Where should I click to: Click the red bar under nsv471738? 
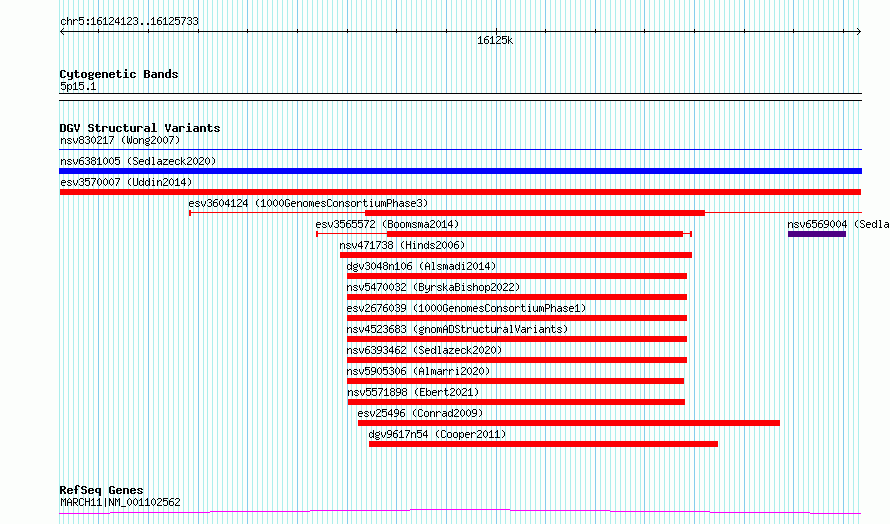click(516, 255)
